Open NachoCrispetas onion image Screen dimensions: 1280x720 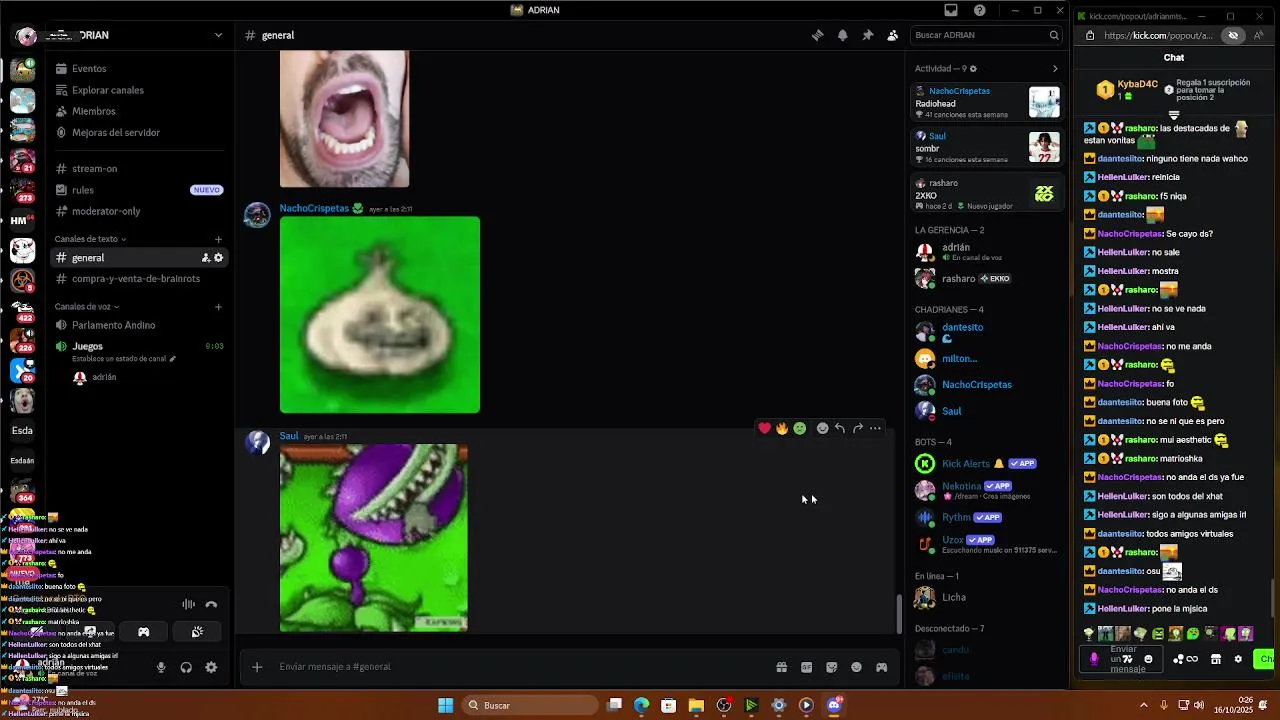380,315
